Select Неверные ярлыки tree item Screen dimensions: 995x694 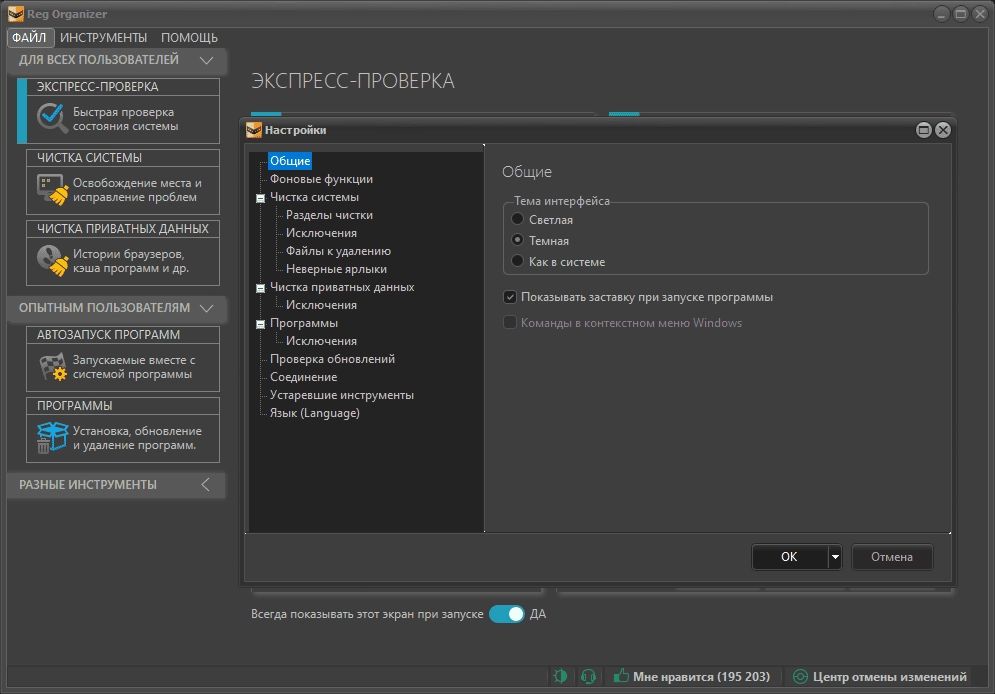click(x=336, y=269)
